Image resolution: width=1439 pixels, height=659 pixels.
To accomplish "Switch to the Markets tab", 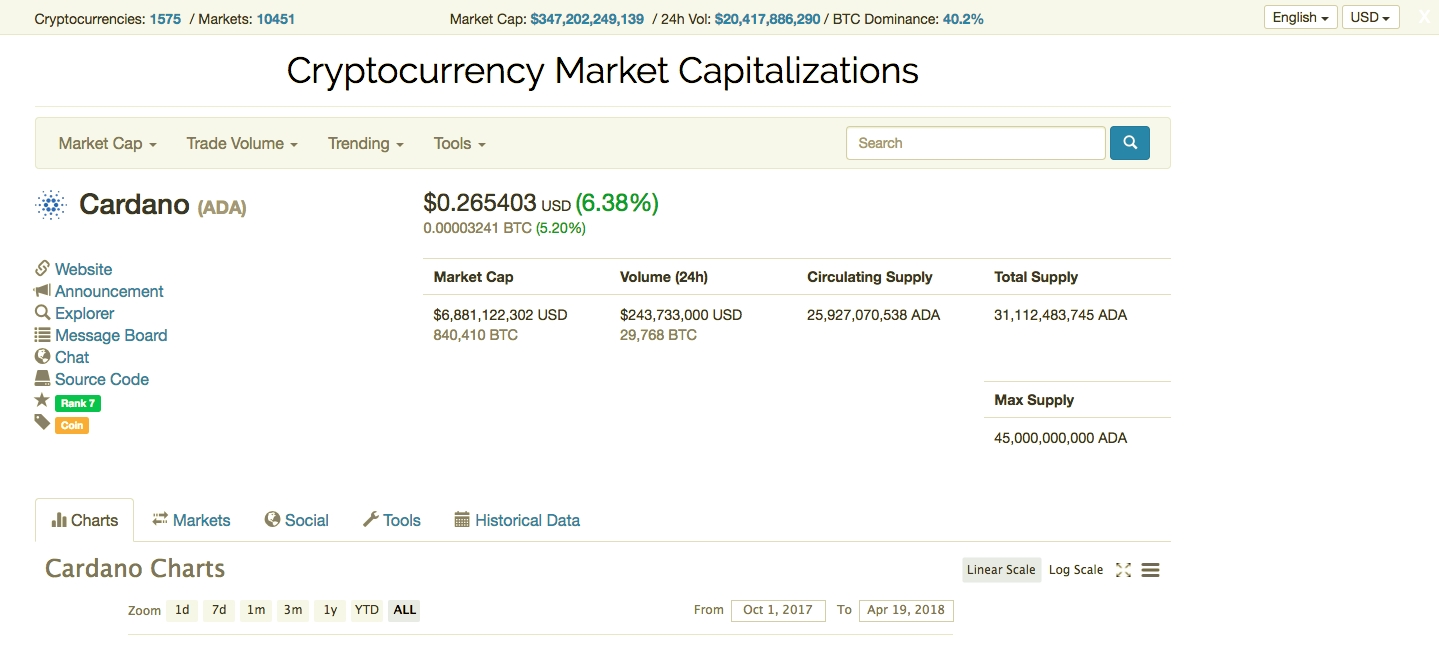I will pos(191,520).
